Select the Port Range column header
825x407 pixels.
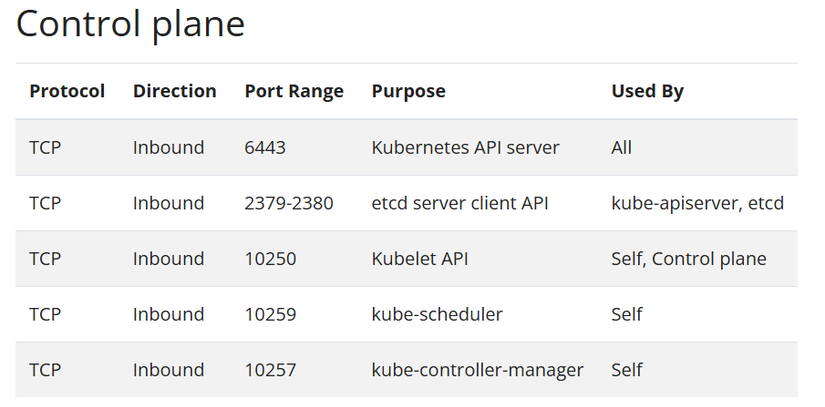pyautogui.click(x=294, y=91)
